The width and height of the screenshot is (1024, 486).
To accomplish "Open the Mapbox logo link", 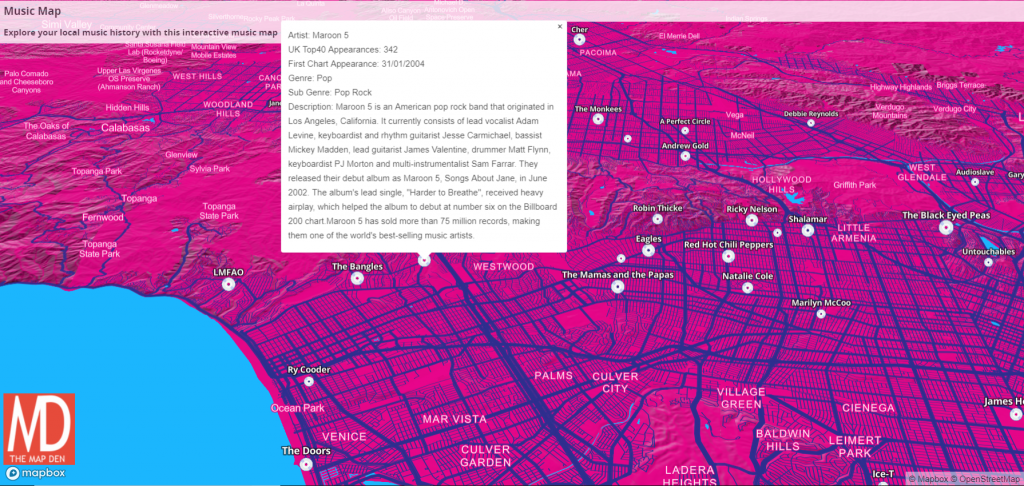I will click(x=36, y=473).
